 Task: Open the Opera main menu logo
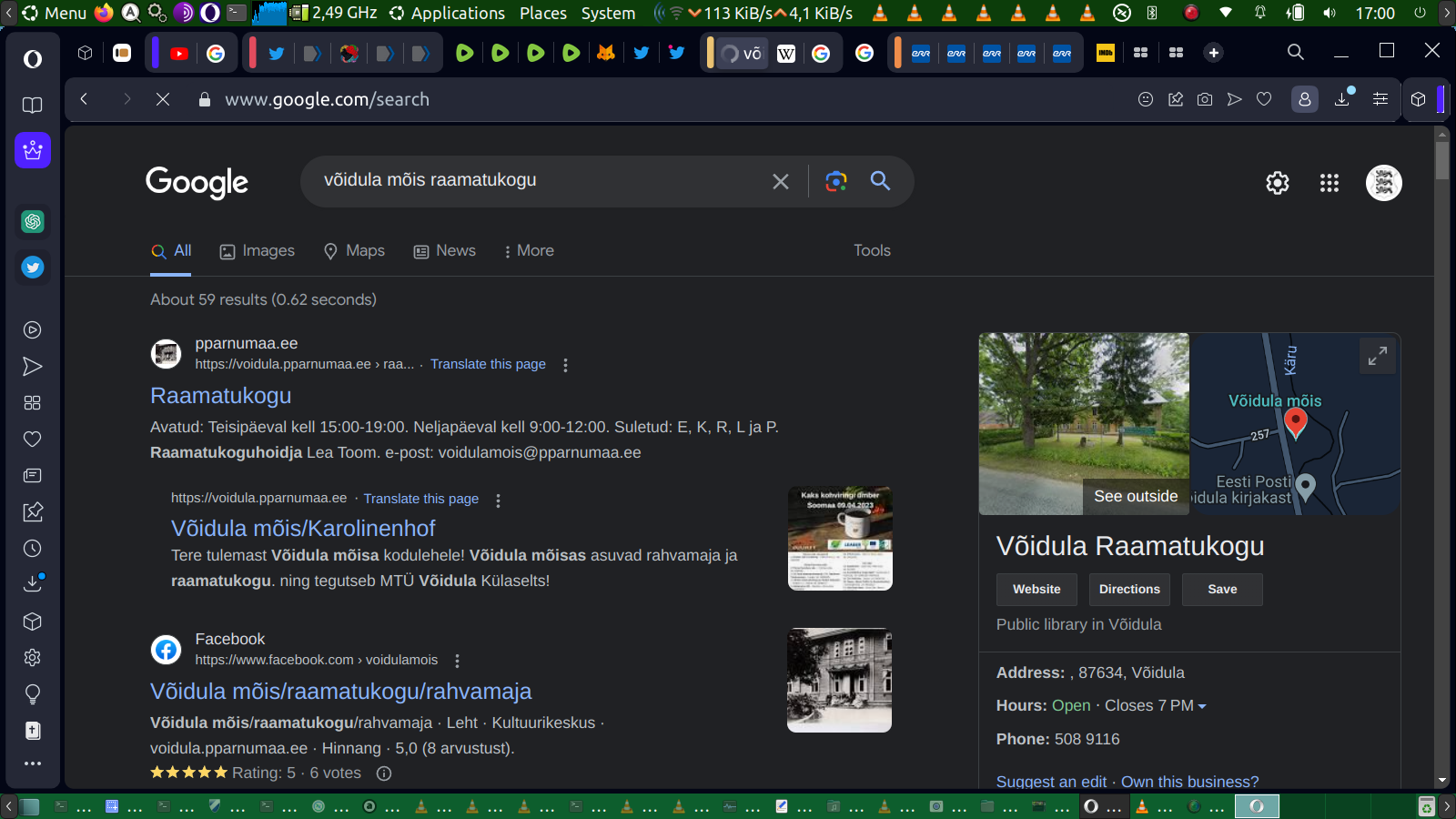(x=33, y=59)
